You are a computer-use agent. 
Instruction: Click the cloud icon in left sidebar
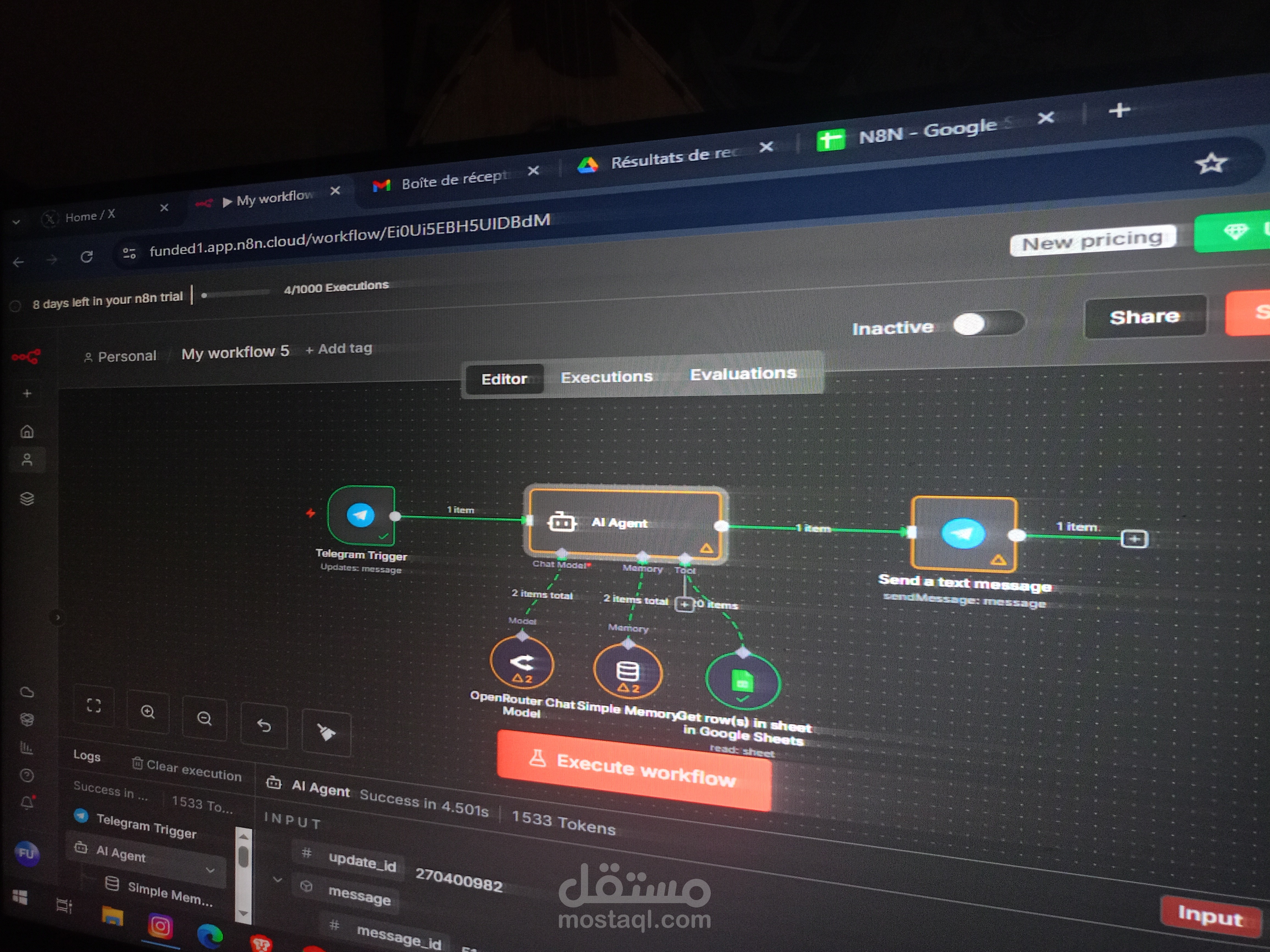27,691
